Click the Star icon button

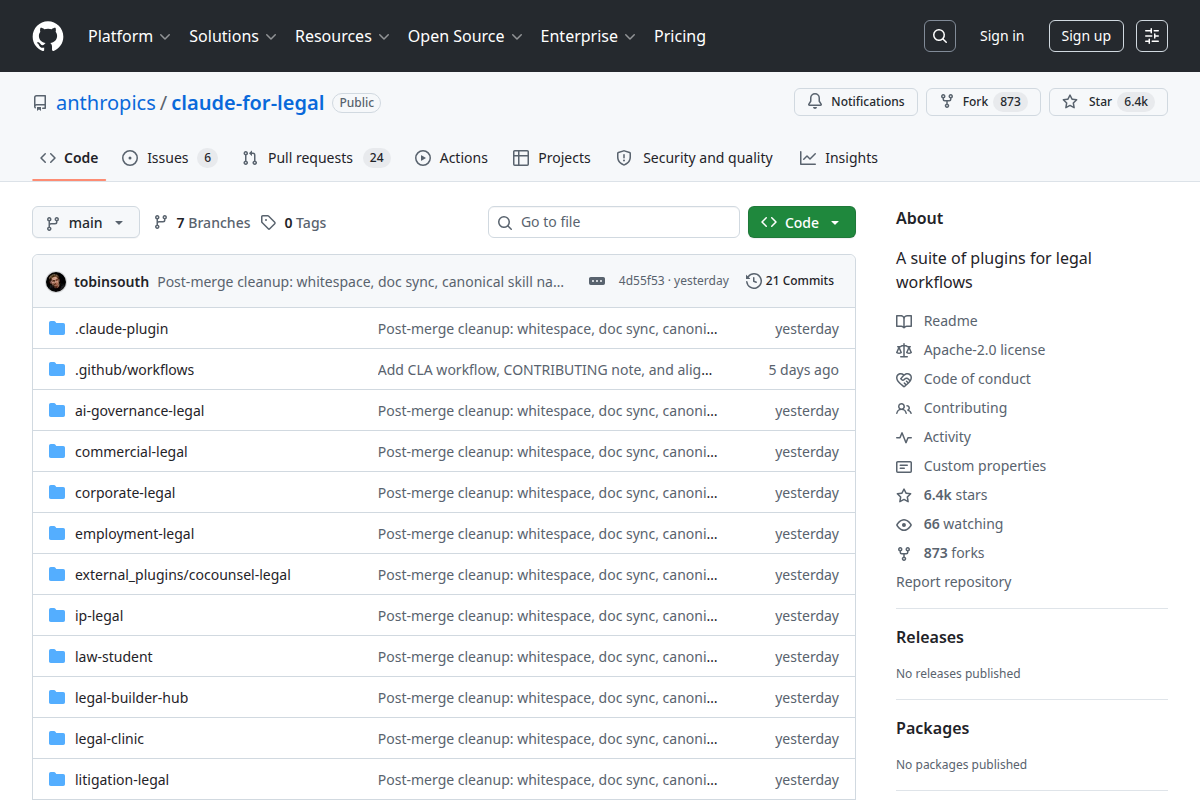point(1108,102)
